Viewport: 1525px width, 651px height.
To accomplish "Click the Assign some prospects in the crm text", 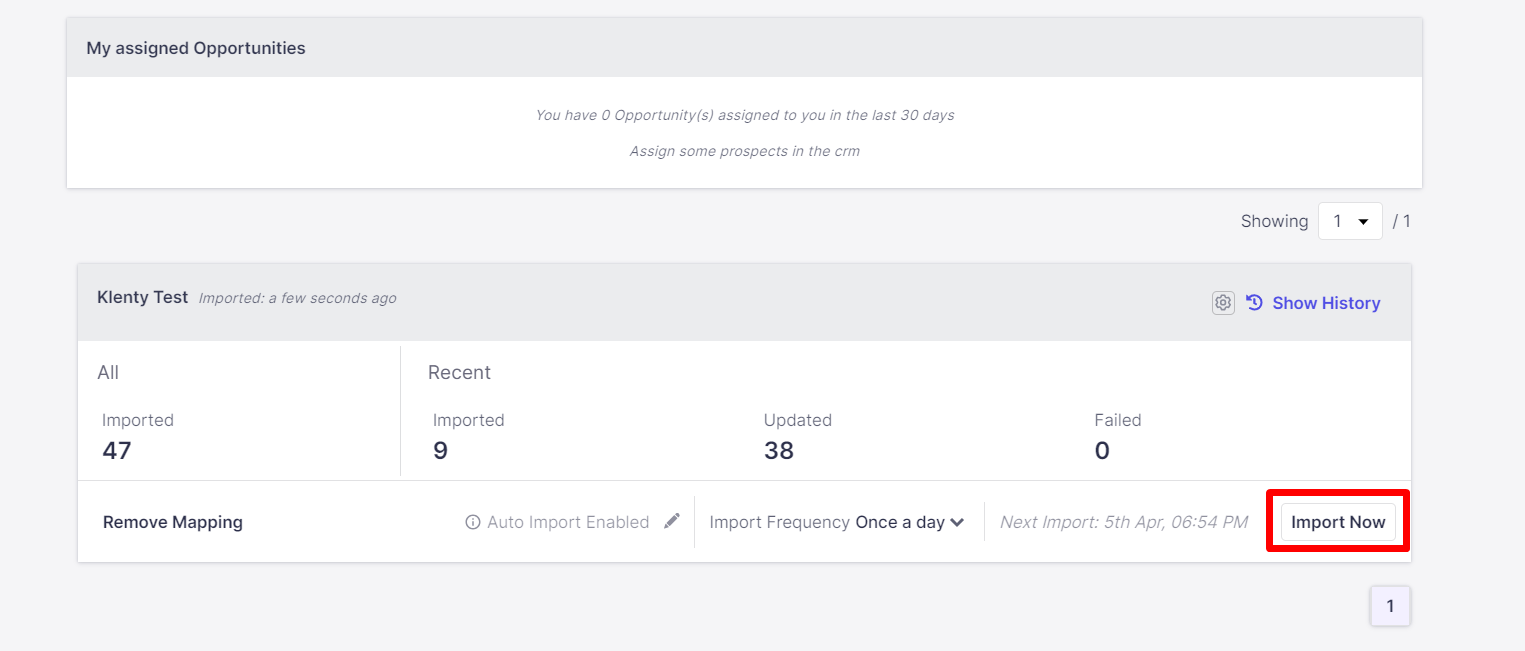I will click(x=744, y=151).
